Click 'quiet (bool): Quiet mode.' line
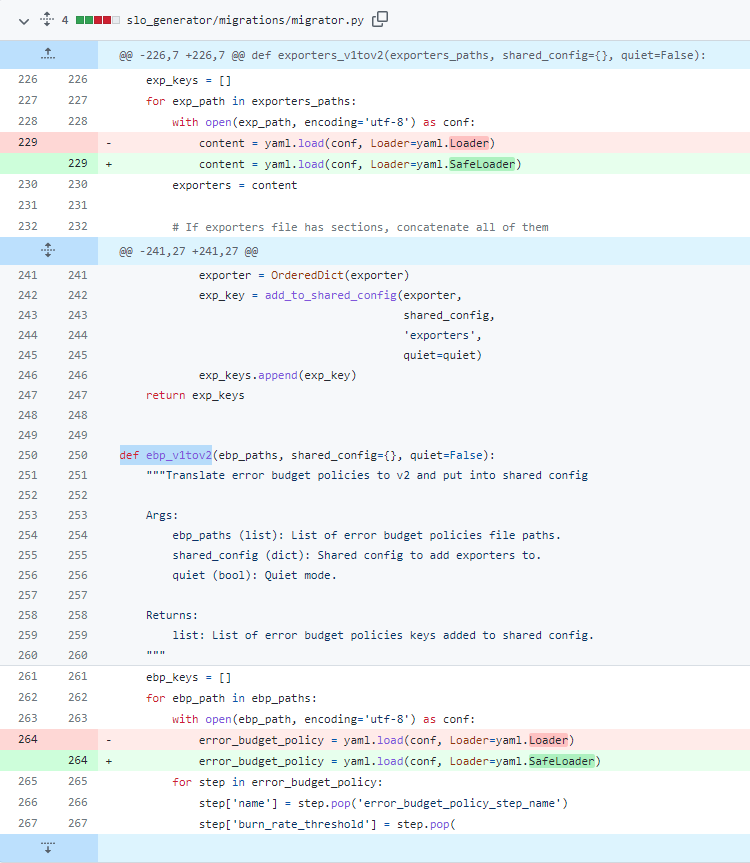 [x=254, y=575]
